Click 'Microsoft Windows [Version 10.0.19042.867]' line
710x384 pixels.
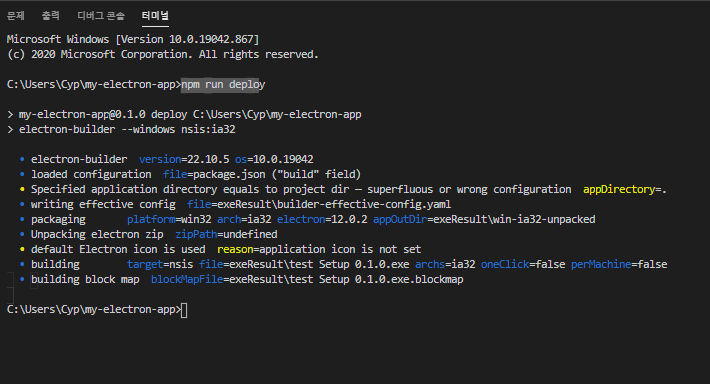click(133, 39)
